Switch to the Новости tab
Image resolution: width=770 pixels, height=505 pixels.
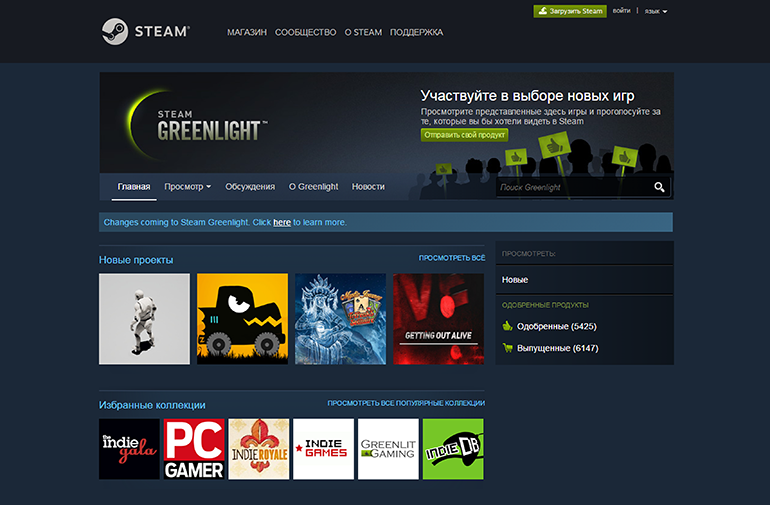point(368,187)
